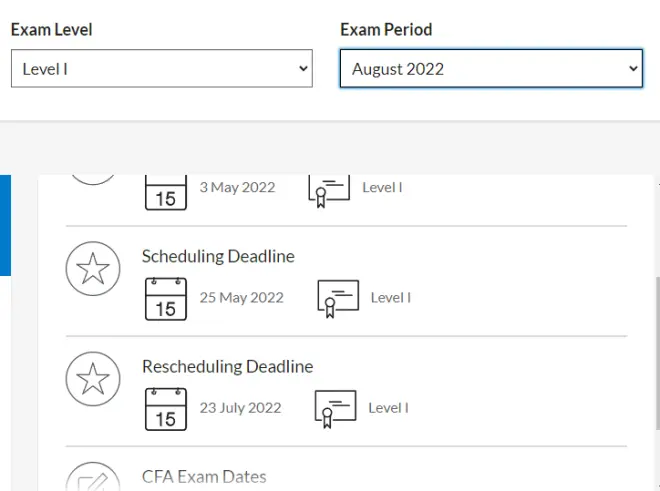
Task: Click the certificate icon in Scheduling Deadline row
Action: (x=338, y=298)
